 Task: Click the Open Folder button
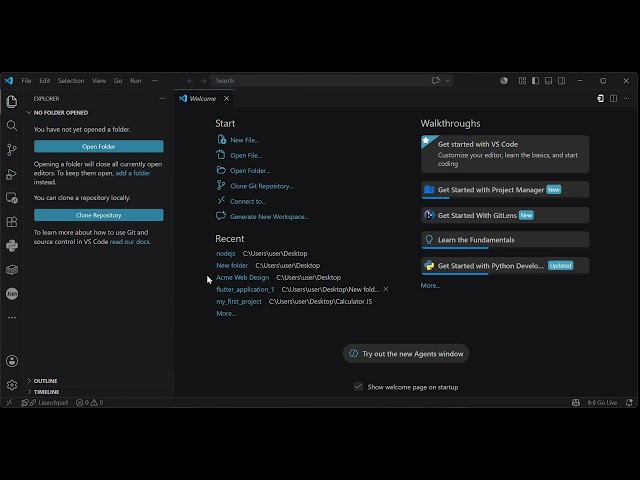[99, 147]
